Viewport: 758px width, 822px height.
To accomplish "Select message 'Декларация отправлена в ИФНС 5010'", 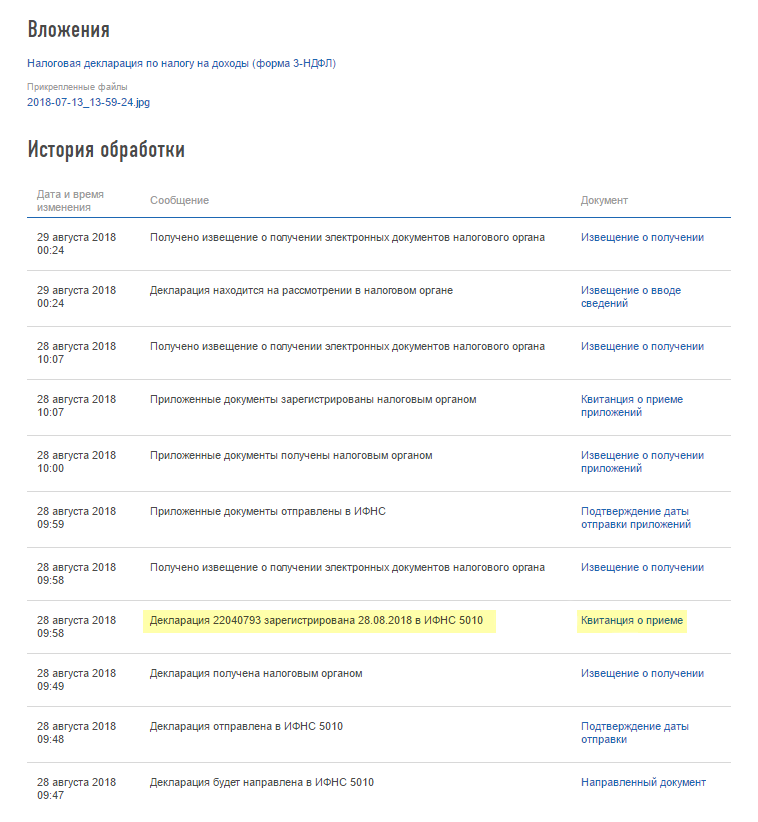I will click(x=246, y=727).
